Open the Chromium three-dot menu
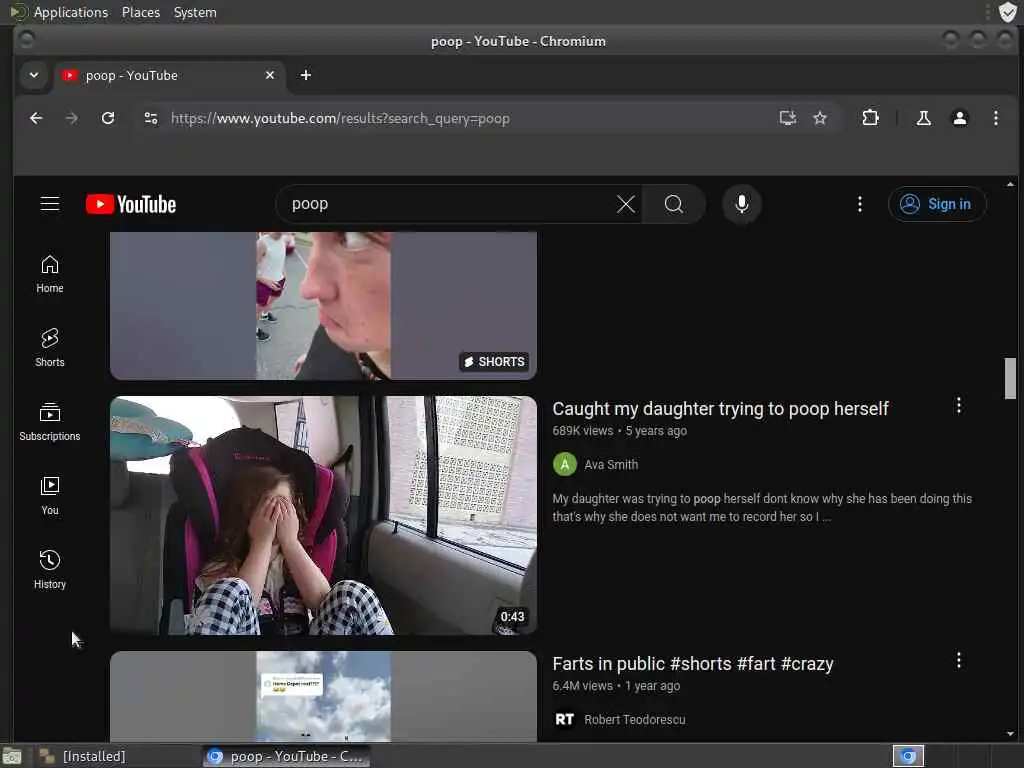This screenshot has width=1024, height=768. tap(995, 118)
